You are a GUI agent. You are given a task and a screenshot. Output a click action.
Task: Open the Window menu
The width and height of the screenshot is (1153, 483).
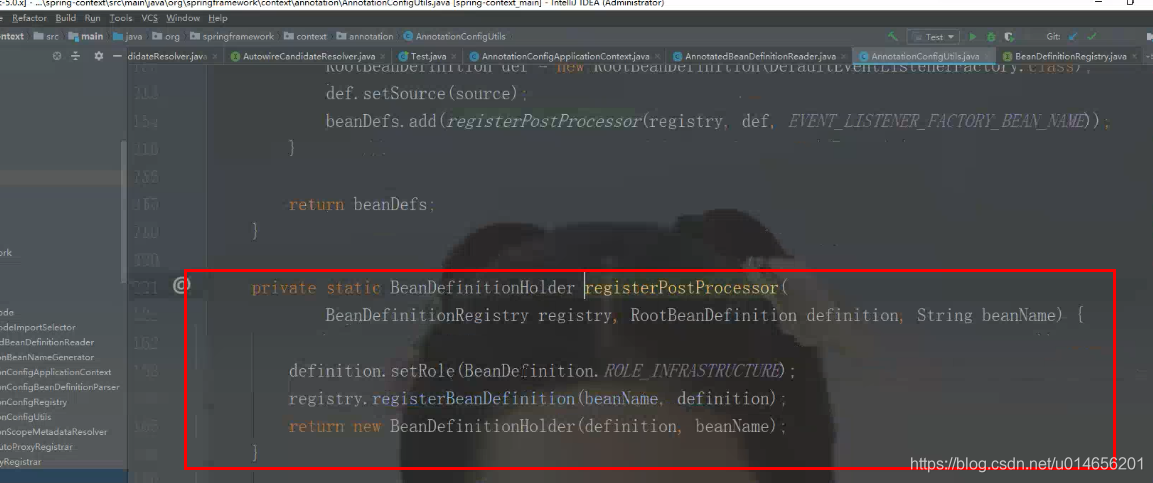click(182, 18)
